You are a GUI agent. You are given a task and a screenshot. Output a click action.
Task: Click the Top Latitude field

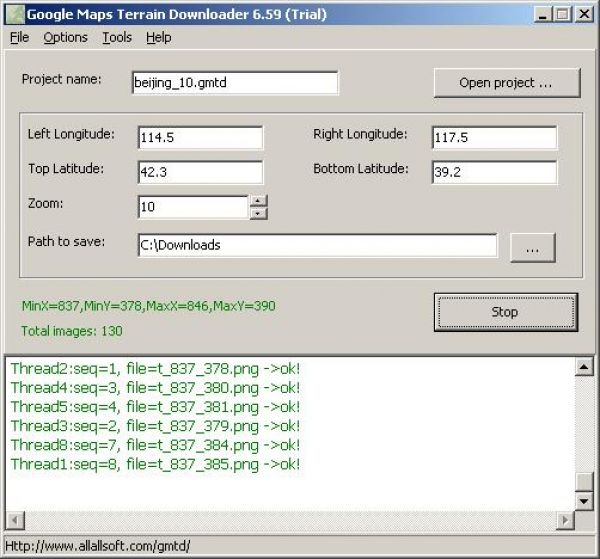(x=200, y=172)
